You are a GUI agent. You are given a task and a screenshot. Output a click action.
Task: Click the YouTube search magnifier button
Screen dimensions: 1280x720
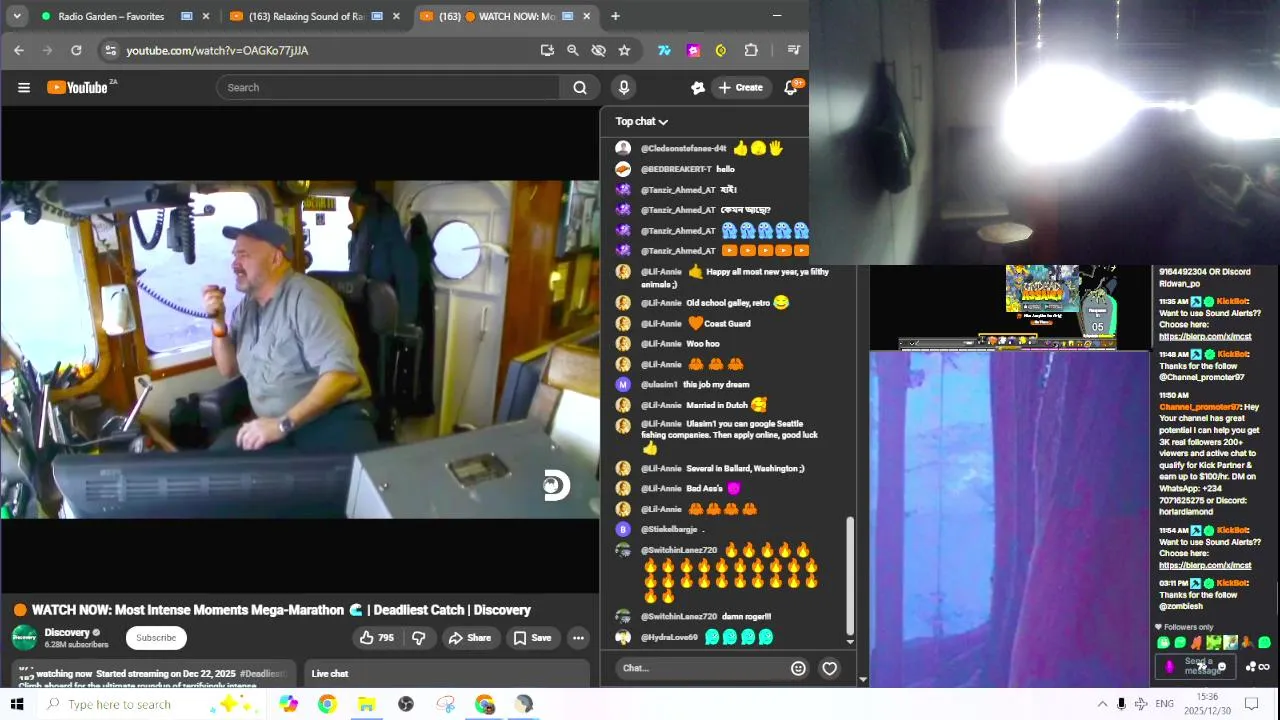580,88
